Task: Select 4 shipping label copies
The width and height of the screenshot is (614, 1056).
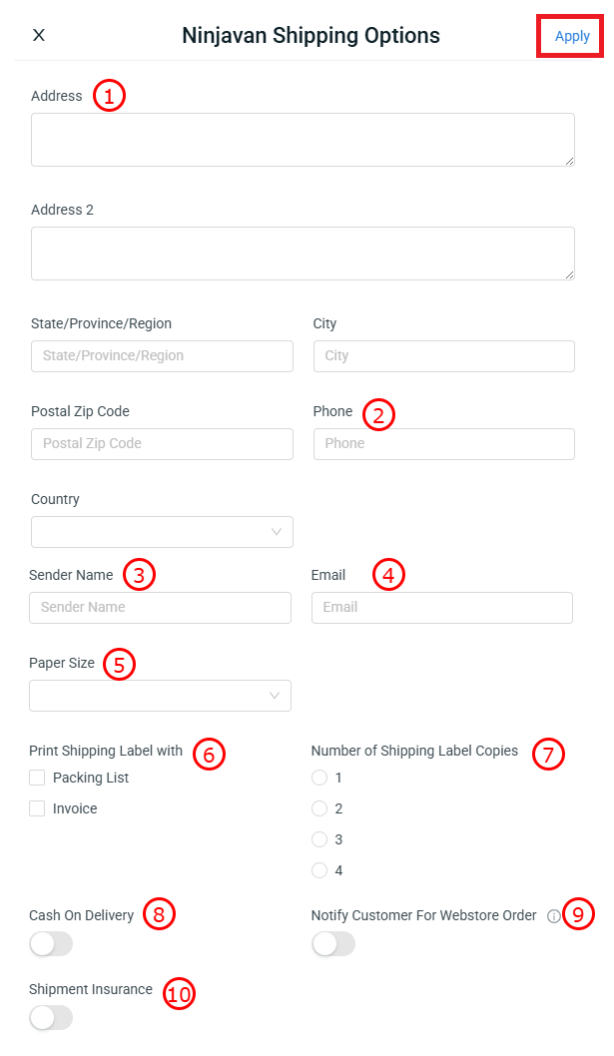Action: coord(320,871)
